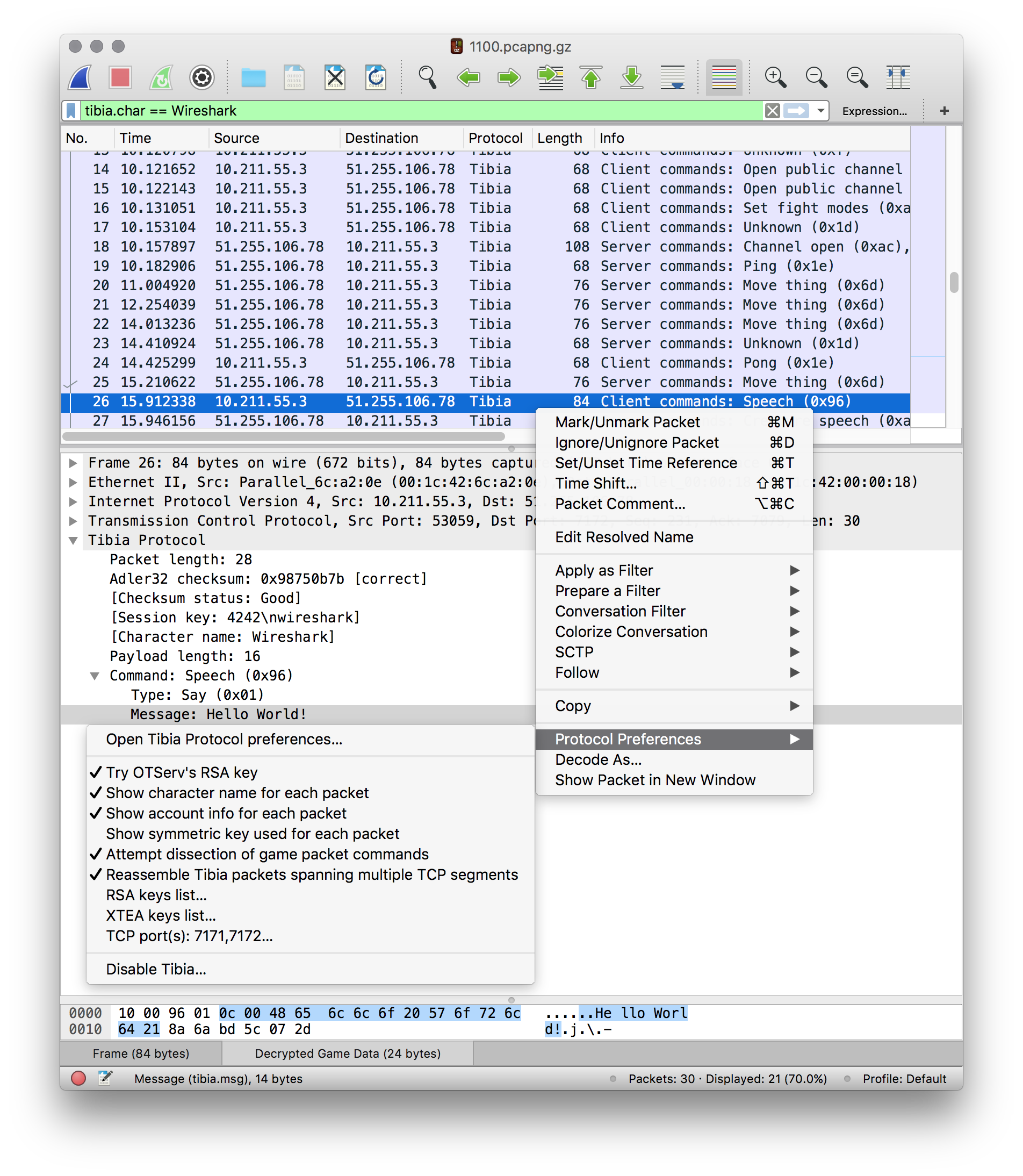1023x1176 pixels.
Task: Add a filter button with plus
Action: 943,111
